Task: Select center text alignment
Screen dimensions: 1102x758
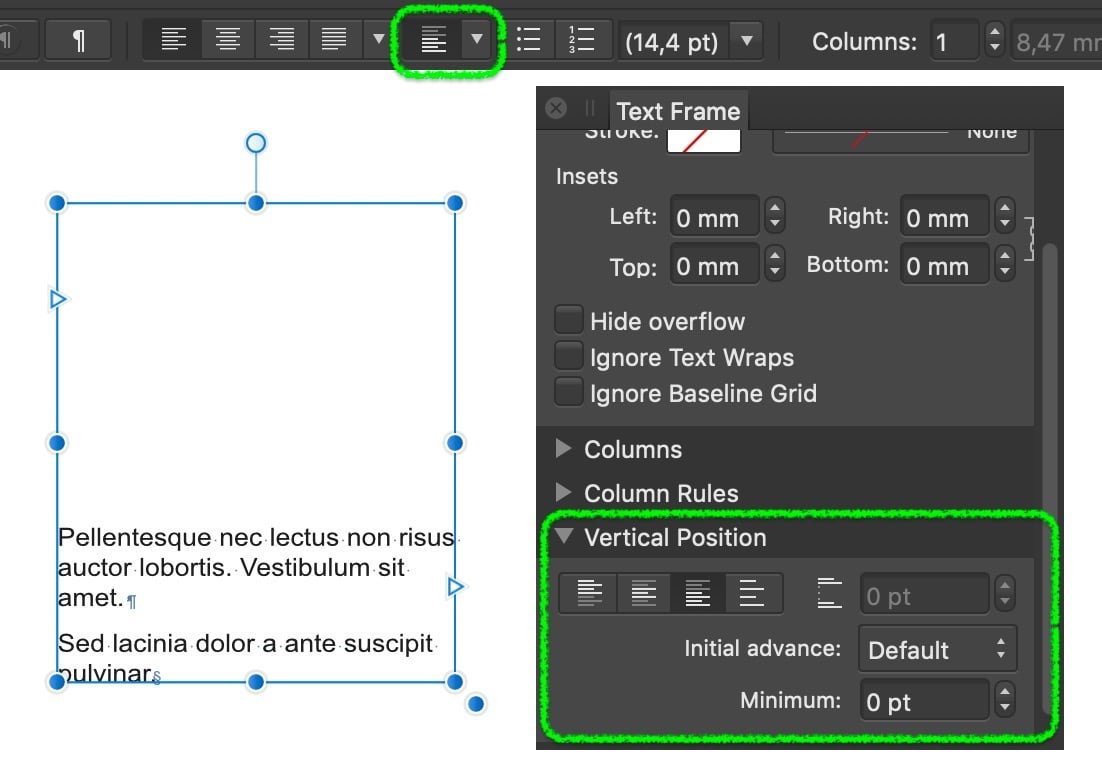Action: pos(226,40)
